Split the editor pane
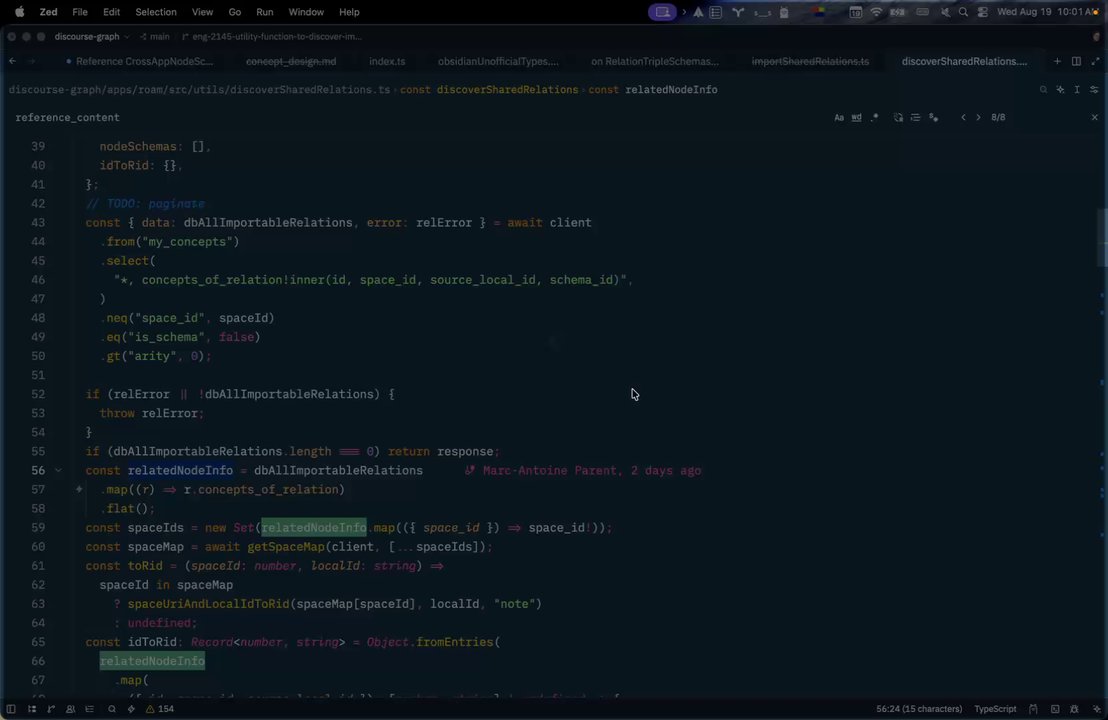Viewport: 1108px width, 720px height. click(x=1076, y=61)
